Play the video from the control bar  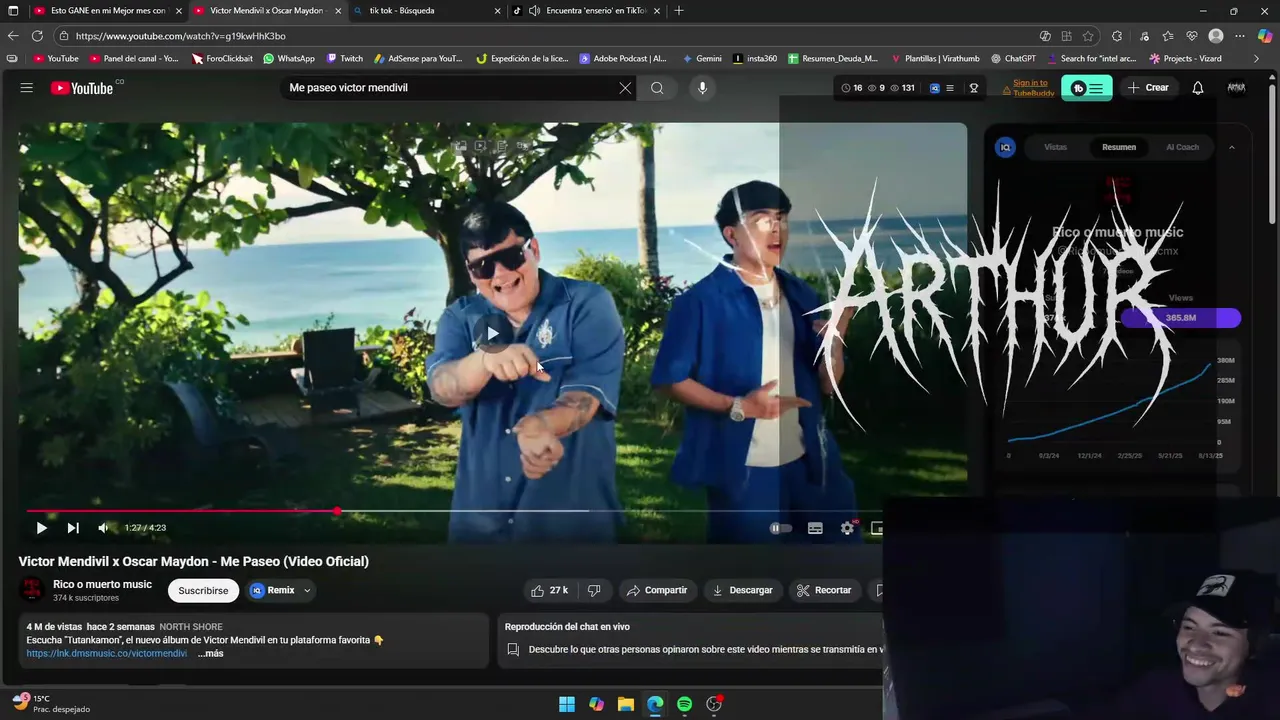coord(41,528)
